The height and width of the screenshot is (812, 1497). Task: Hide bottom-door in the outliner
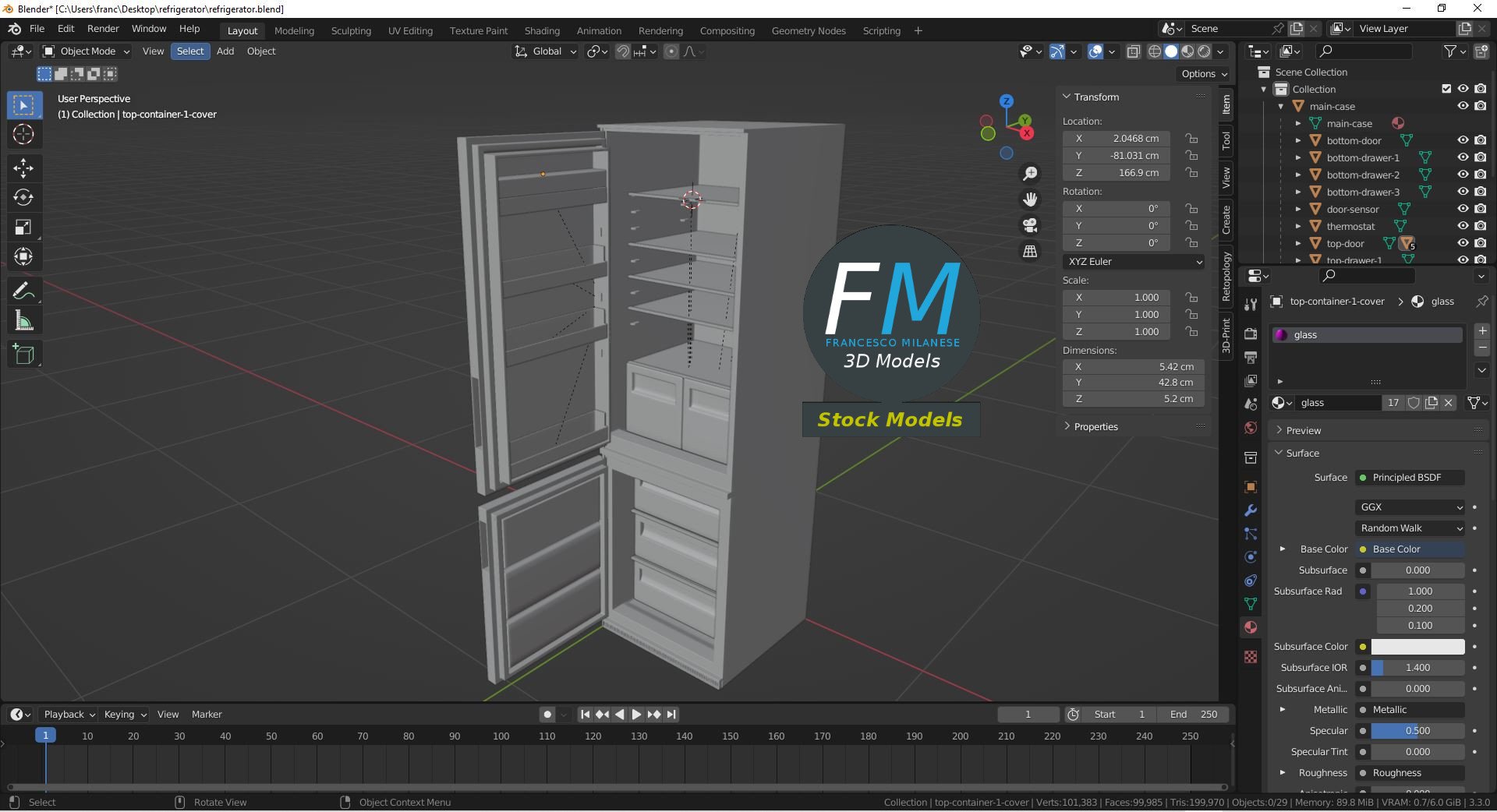point(1463,140)
